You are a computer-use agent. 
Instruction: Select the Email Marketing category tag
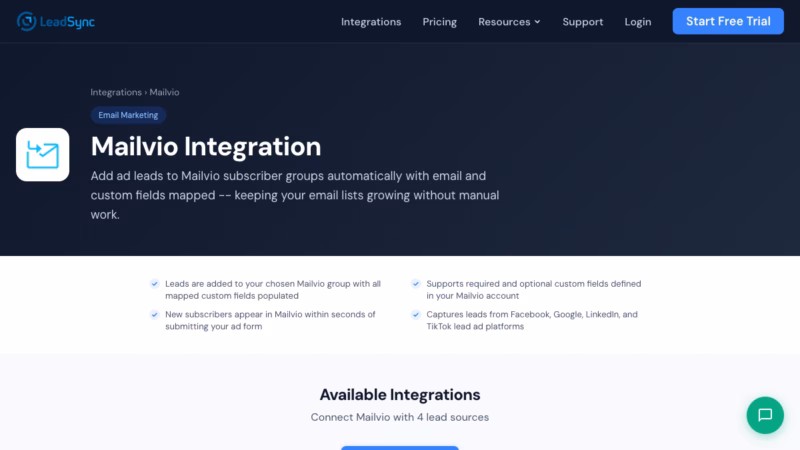128,115
